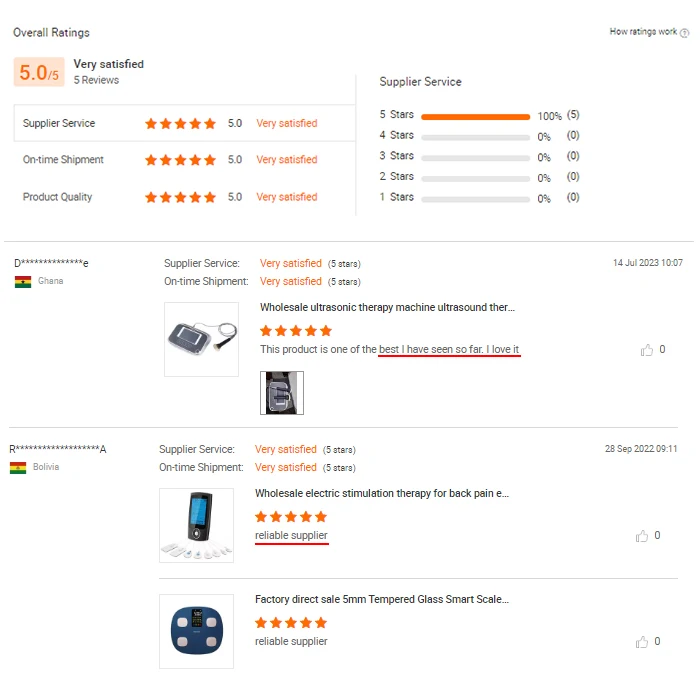The height and width of the screenshot is (700, 700).
Task: Click thumbs-up on the Smart Scale review
Action: (x=642, y=642)
